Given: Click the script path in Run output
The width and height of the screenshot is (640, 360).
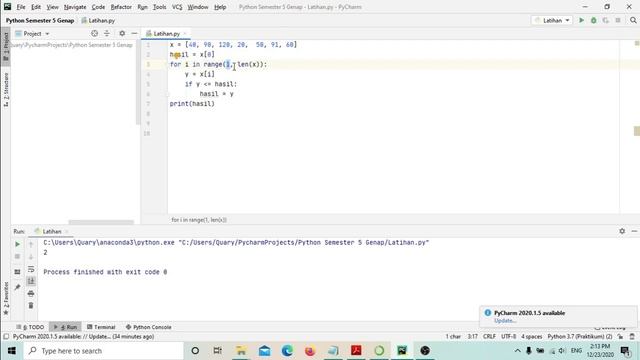Looking at the screenshot, I should tap(304, 242).
